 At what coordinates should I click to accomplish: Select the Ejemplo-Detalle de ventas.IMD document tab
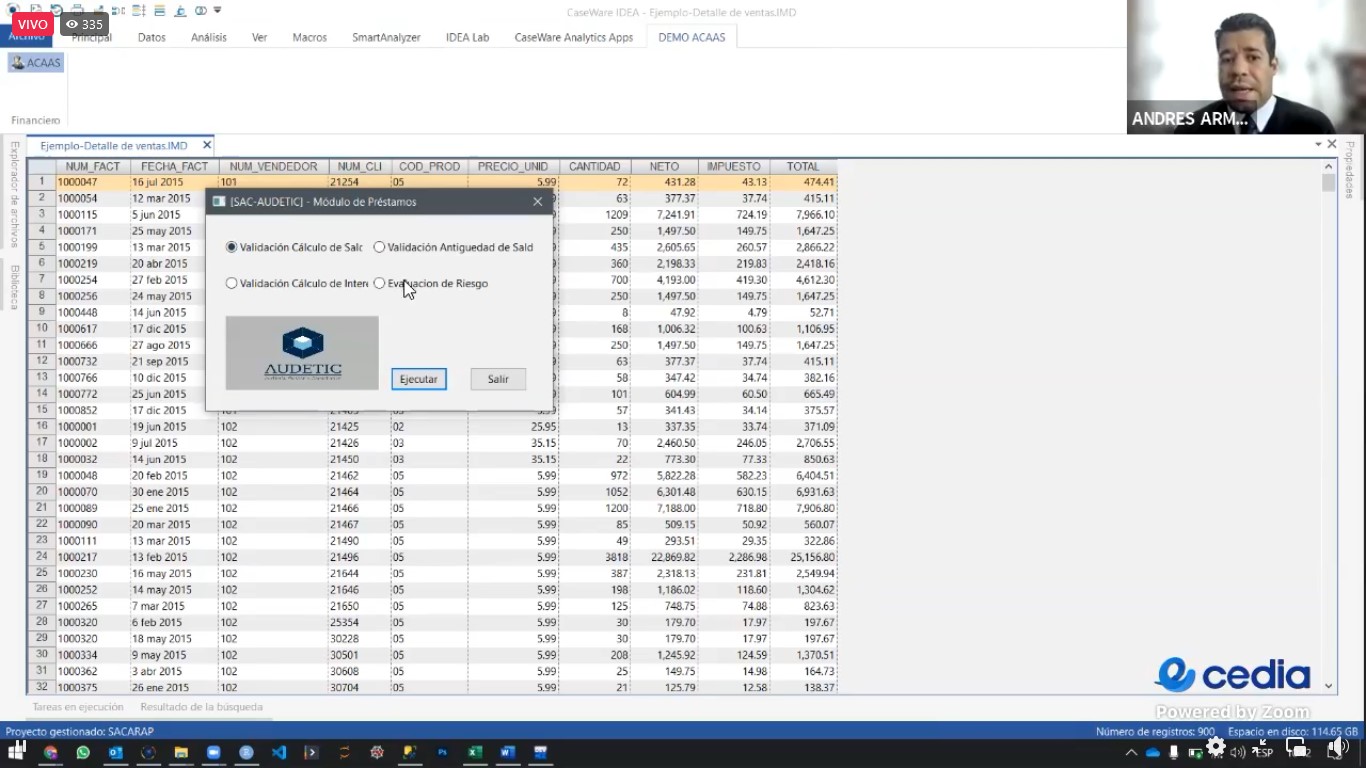(x=113, y=146)
